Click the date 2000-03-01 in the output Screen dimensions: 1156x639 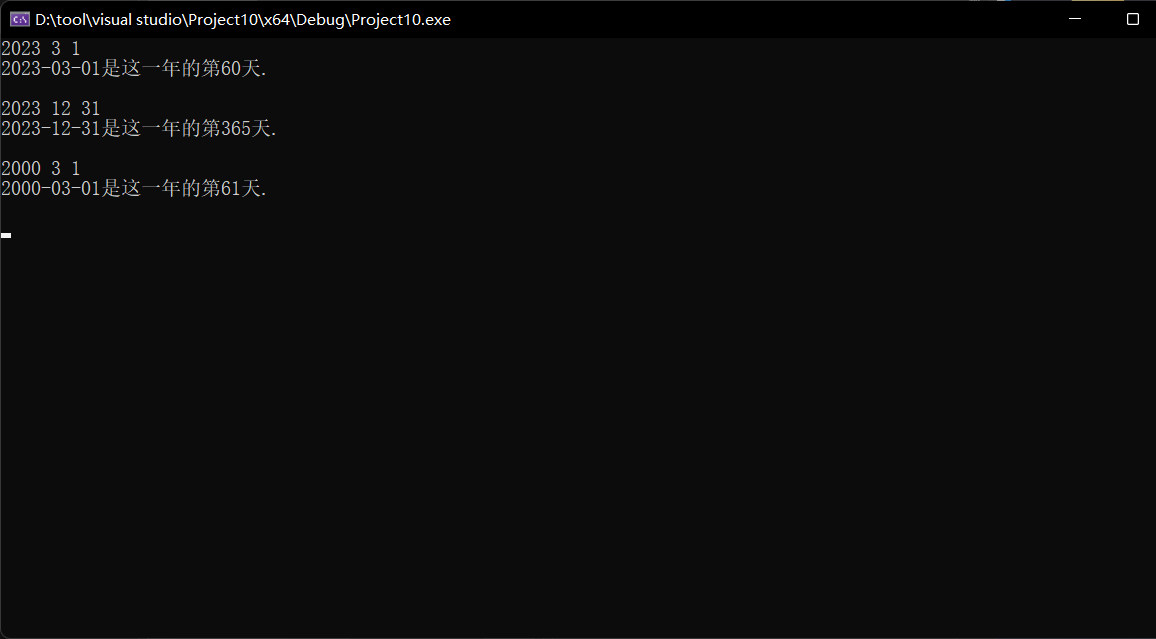[x=51, y=188]
